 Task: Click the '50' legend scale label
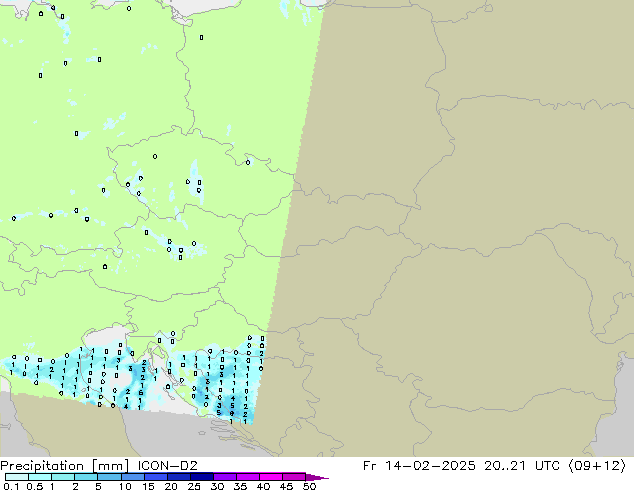309,486
